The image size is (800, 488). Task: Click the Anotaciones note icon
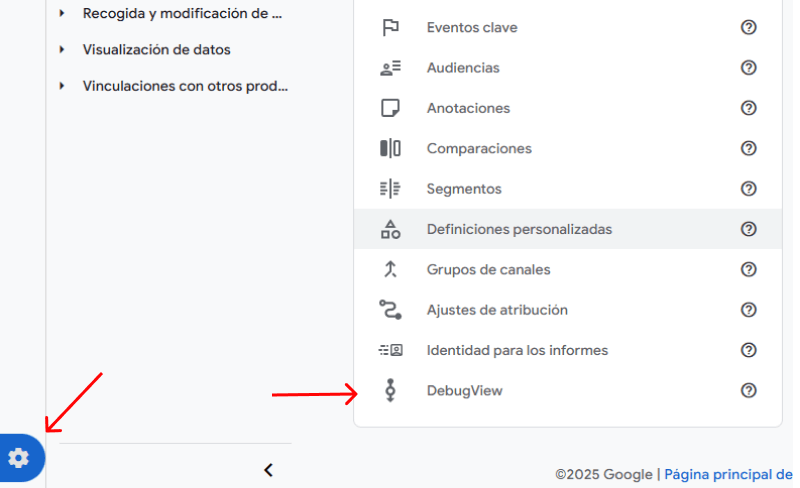click(x=390, y=108)
